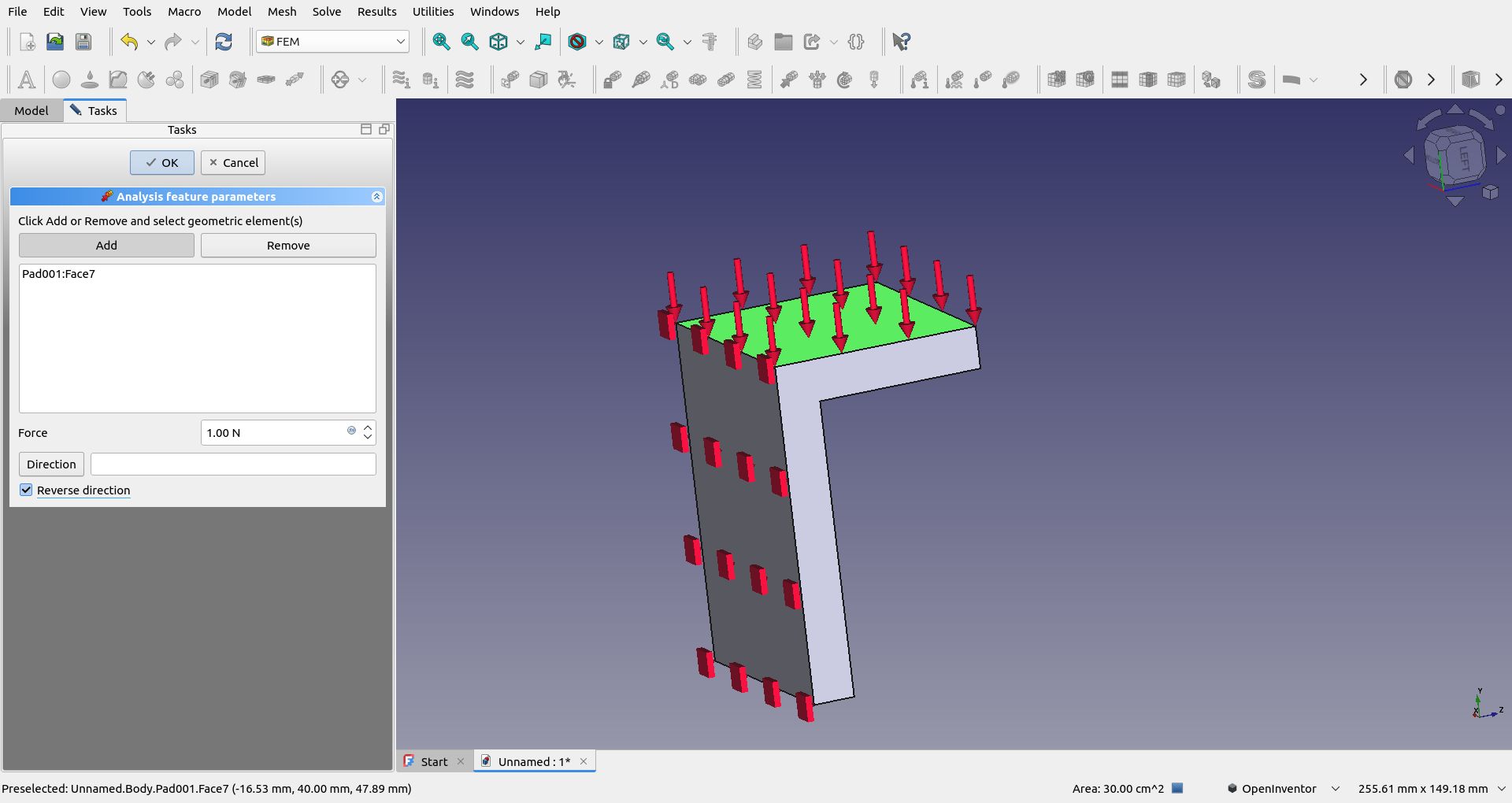Click the blue swatch beside Area readout
The width and height of the screenshot is (1512, 803).
[x=1178, y=788]
